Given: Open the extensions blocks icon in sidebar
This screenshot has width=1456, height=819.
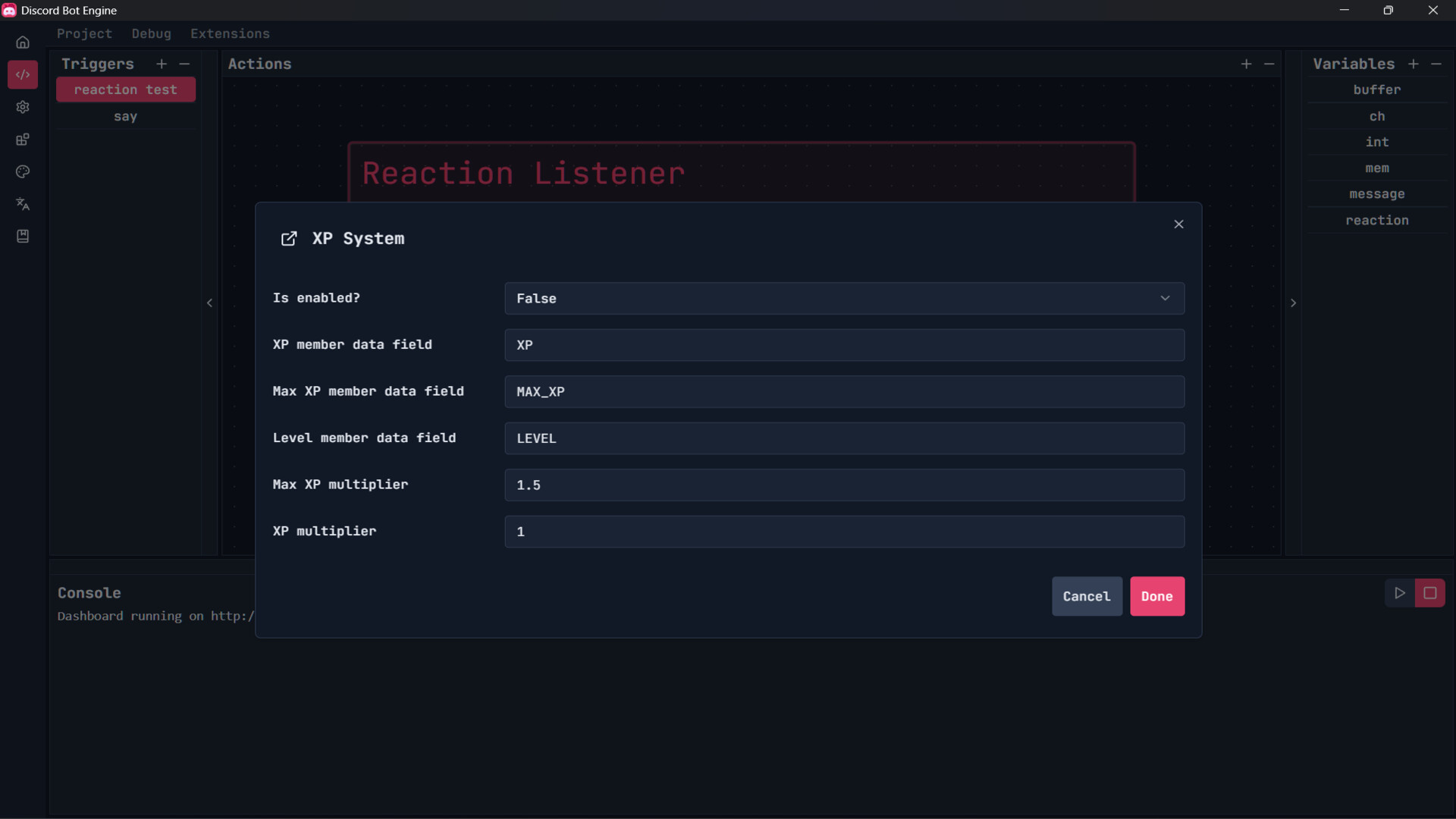Looking at the screenshot, I should click(x=23, y=139).
